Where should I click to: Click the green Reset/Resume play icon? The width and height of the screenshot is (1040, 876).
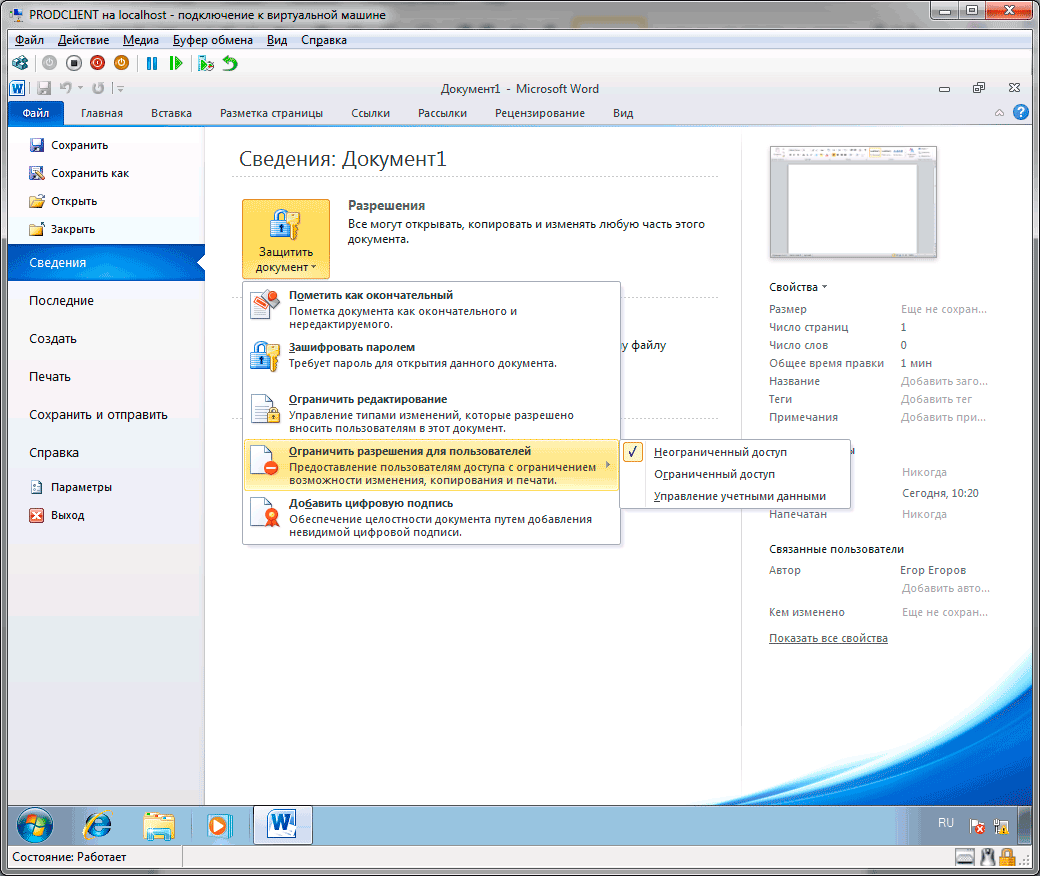176,63
